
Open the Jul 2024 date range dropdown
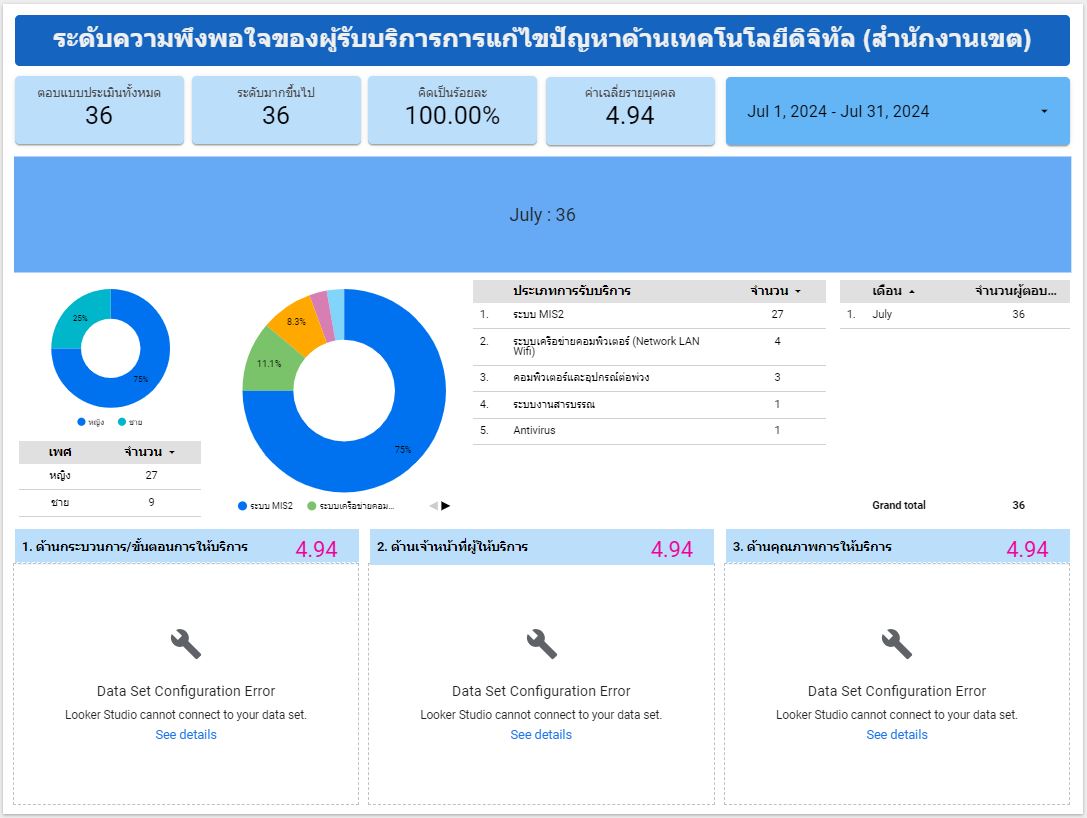pyautogui.click(x=1044, y=112)
